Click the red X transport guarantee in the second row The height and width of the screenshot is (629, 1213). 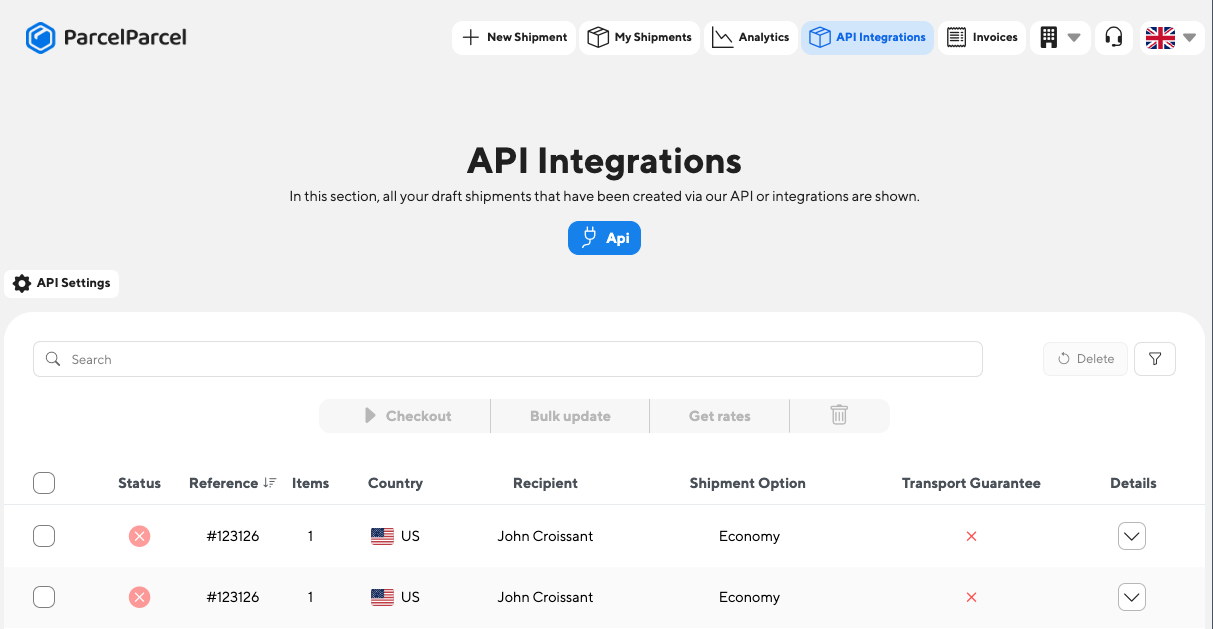tap(971, 597)
